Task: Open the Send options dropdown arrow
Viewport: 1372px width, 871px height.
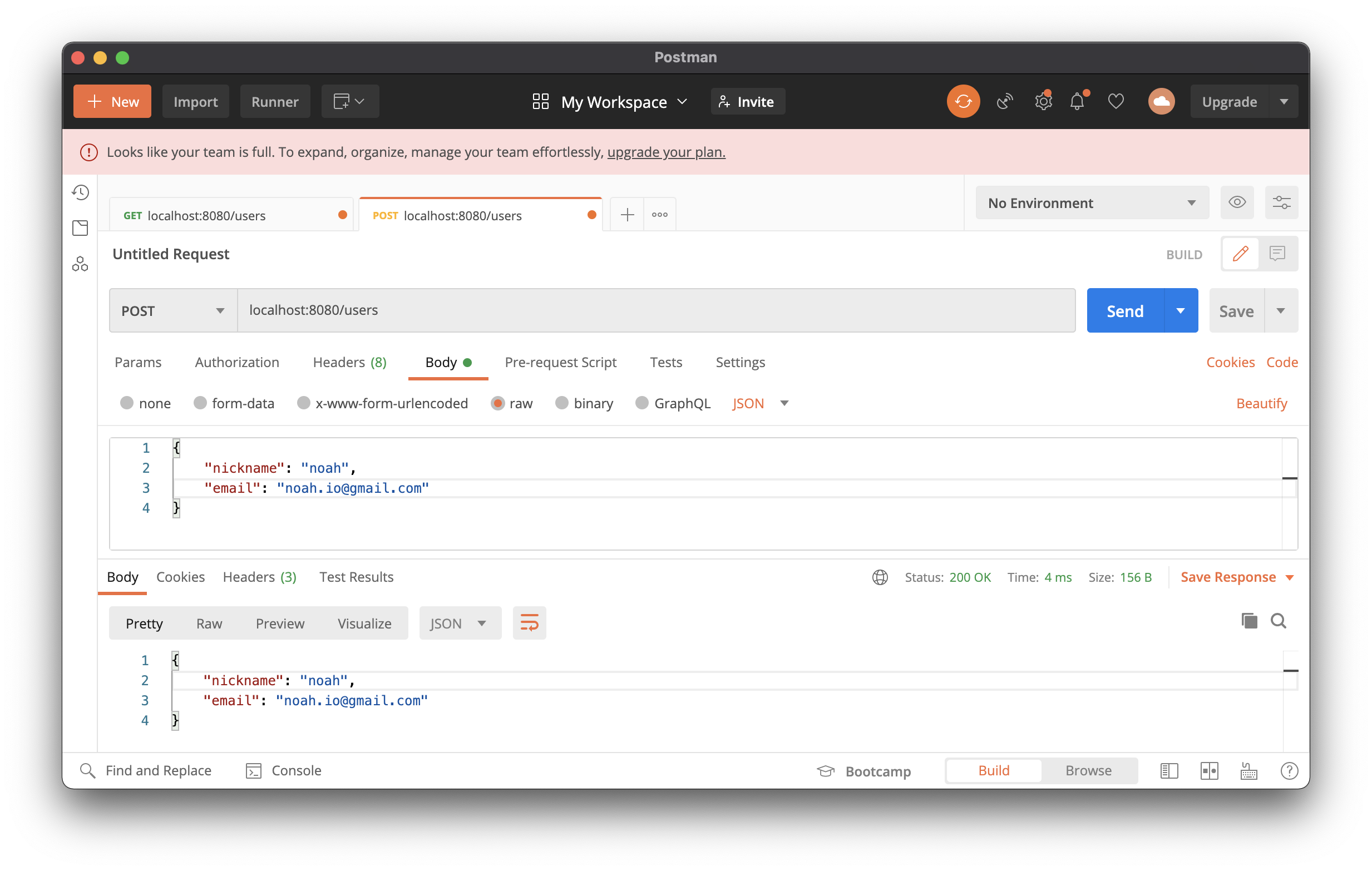Action: 1181,311
